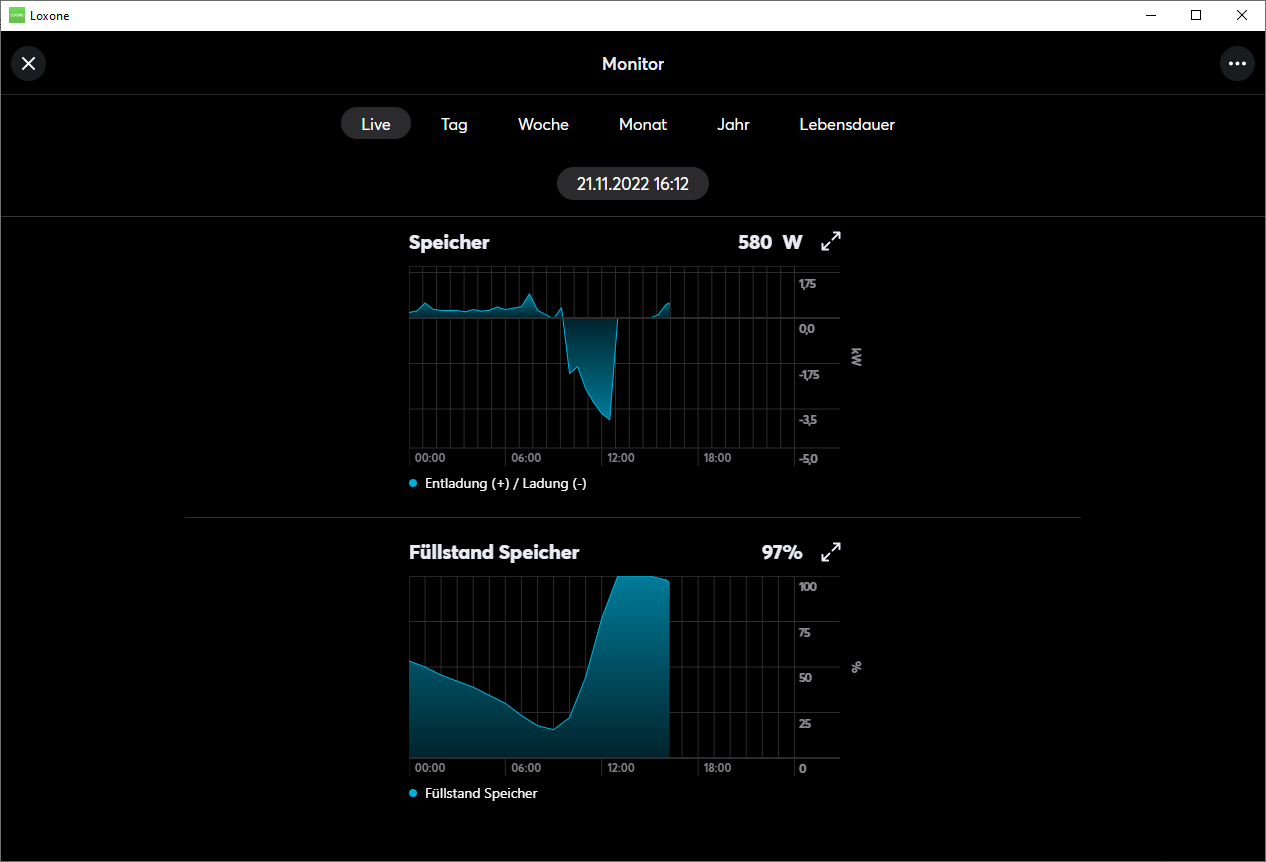Click the Speicher chart title

(x=449, y=242)
